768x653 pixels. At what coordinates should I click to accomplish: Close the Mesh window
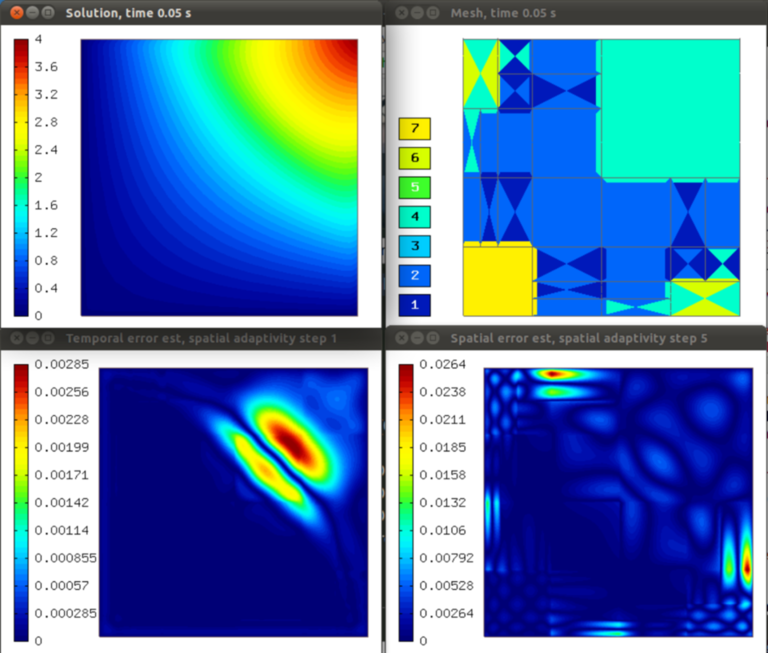pyautogui.click(x=401, y=13)
